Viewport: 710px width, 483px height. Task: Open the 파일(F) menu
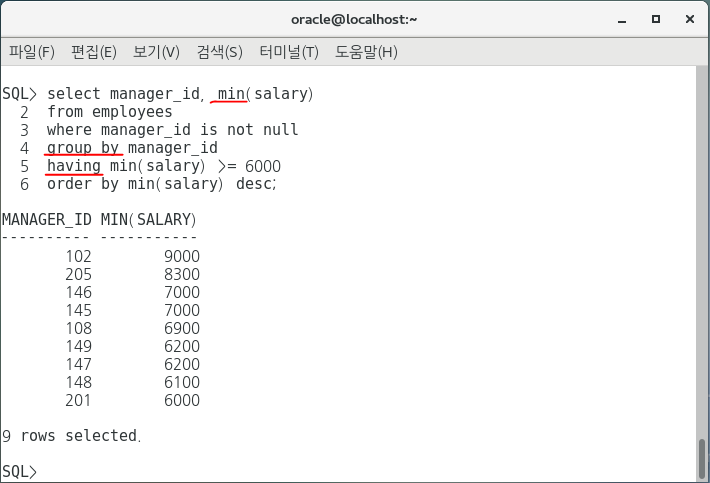pyautogui.click(x=32, y=52)
